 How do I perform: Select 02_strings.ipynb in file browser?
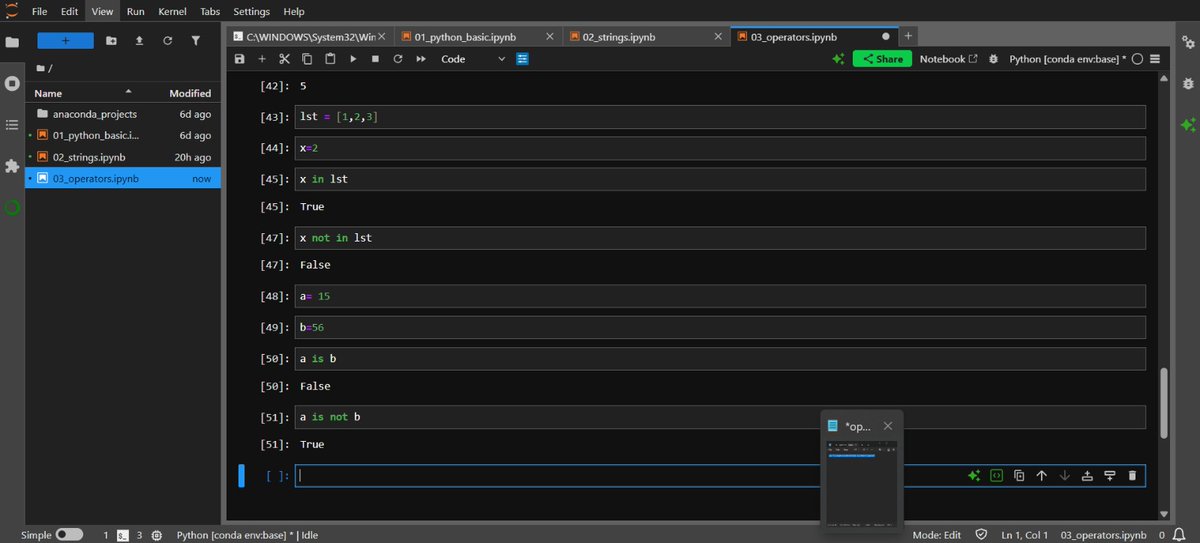122,157
